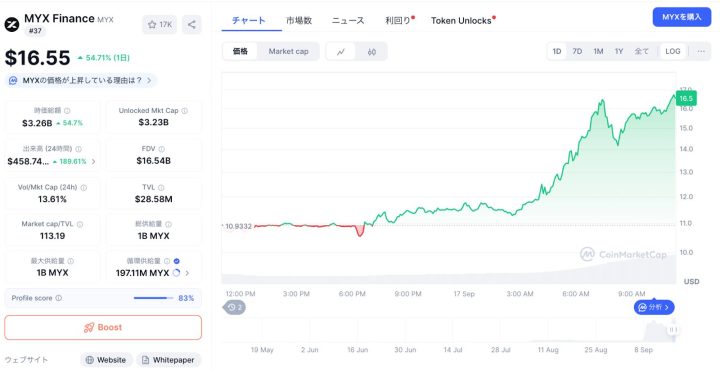Click the document icon on Whitepaper button
The width and height of the screenshot is (720, 370).
point(145,360)
